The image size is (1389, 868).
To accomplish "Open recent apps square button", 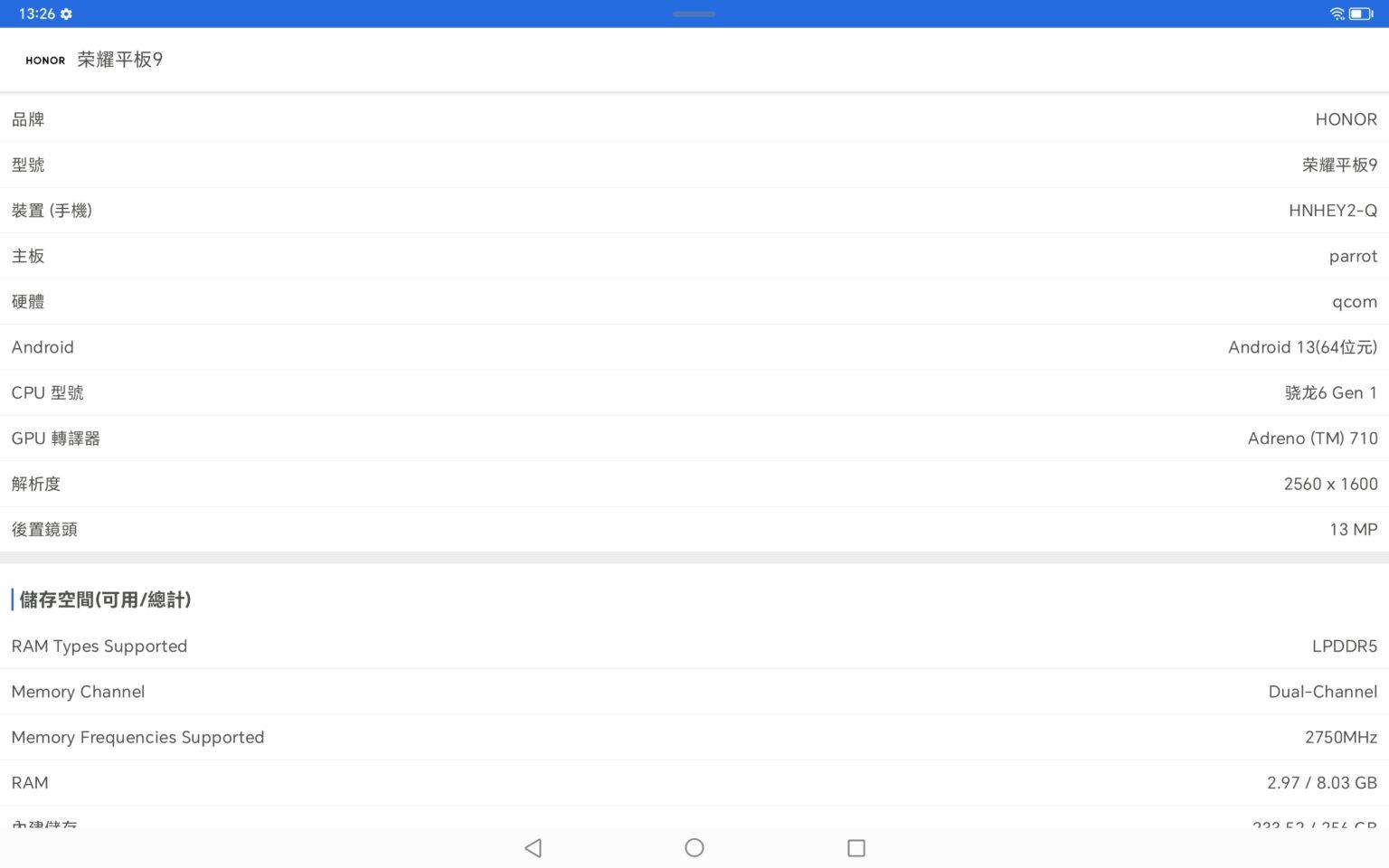I will click(855, 848).
